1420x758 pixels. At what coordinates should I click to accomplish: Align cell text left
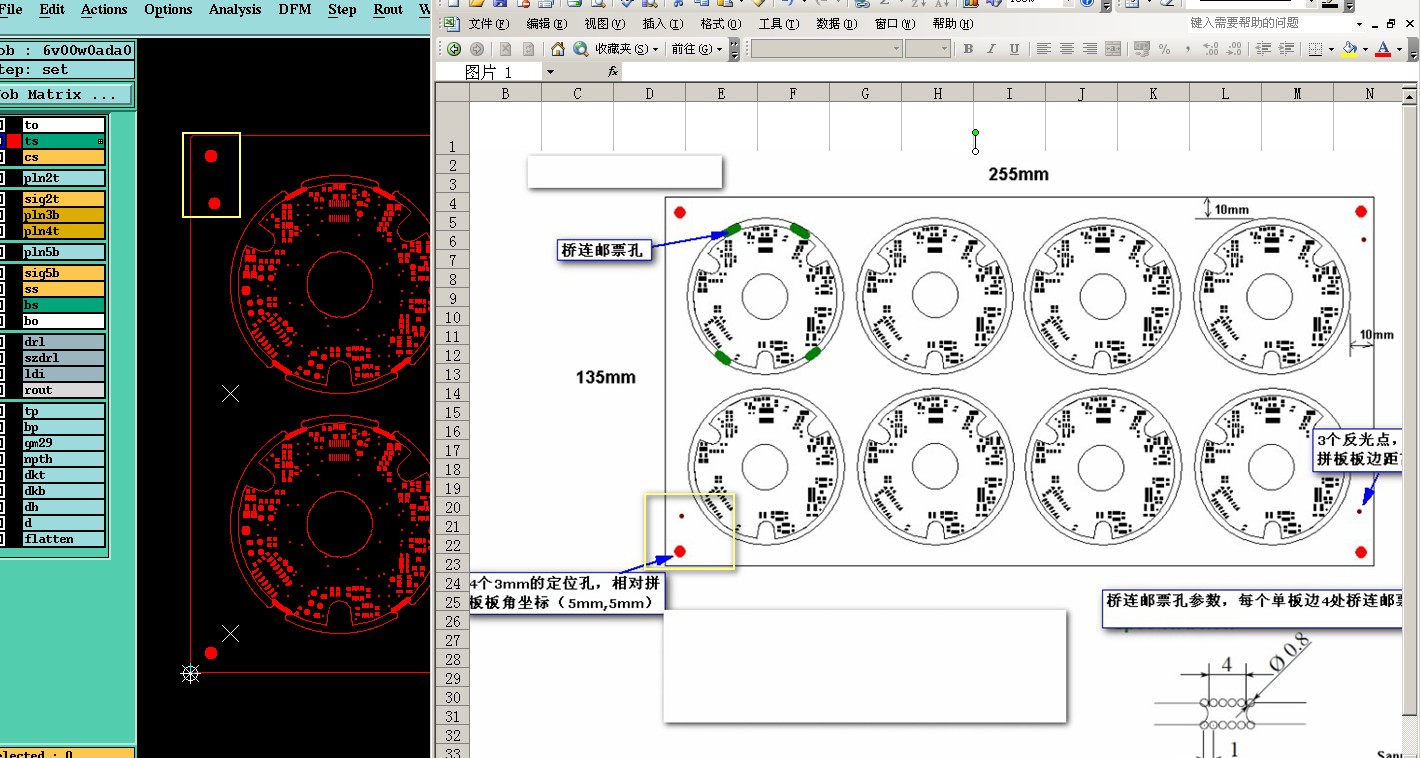pos(1044,48)
